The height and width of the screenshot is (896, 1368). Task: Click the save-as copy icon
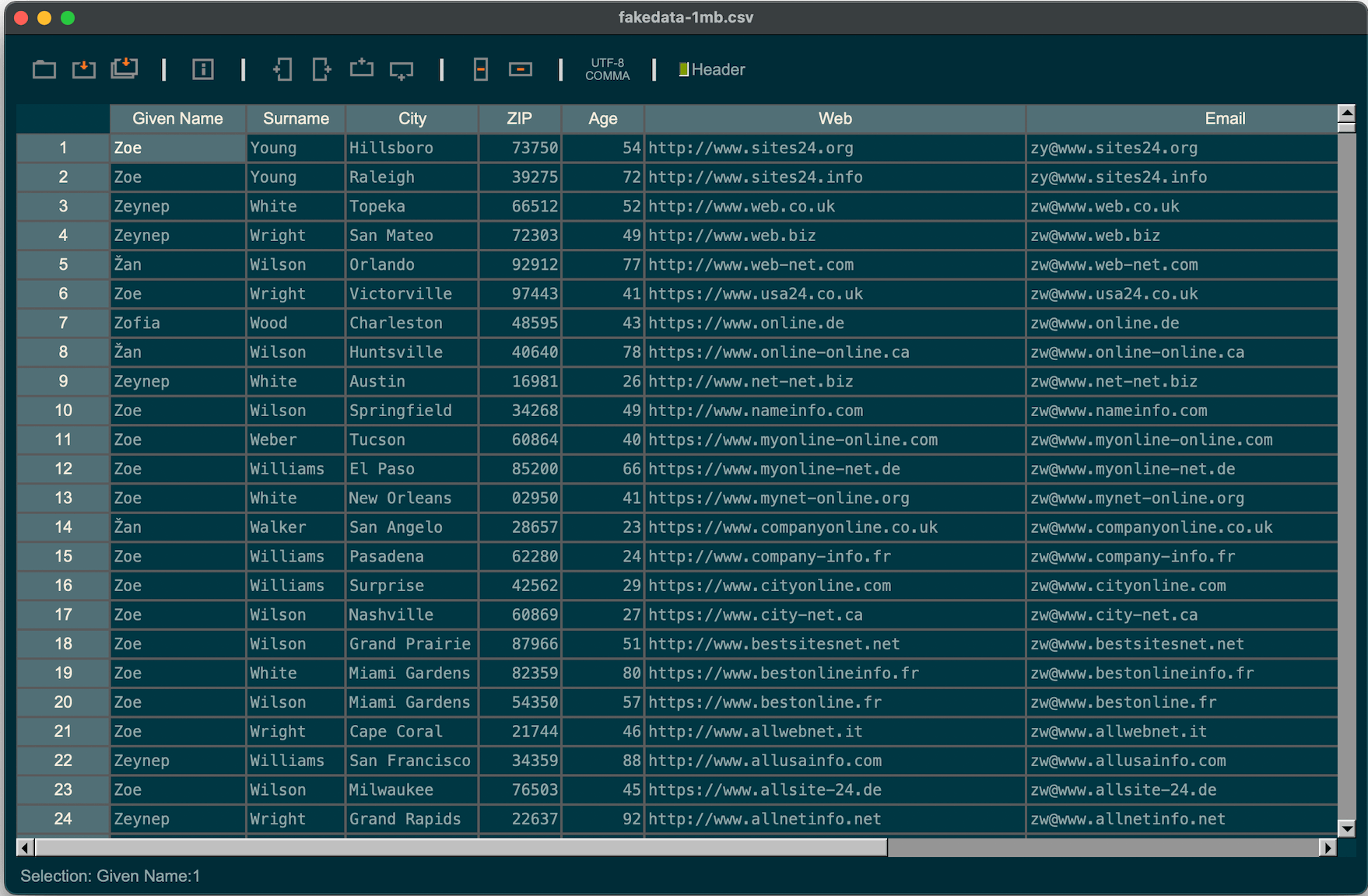[125, 69]
